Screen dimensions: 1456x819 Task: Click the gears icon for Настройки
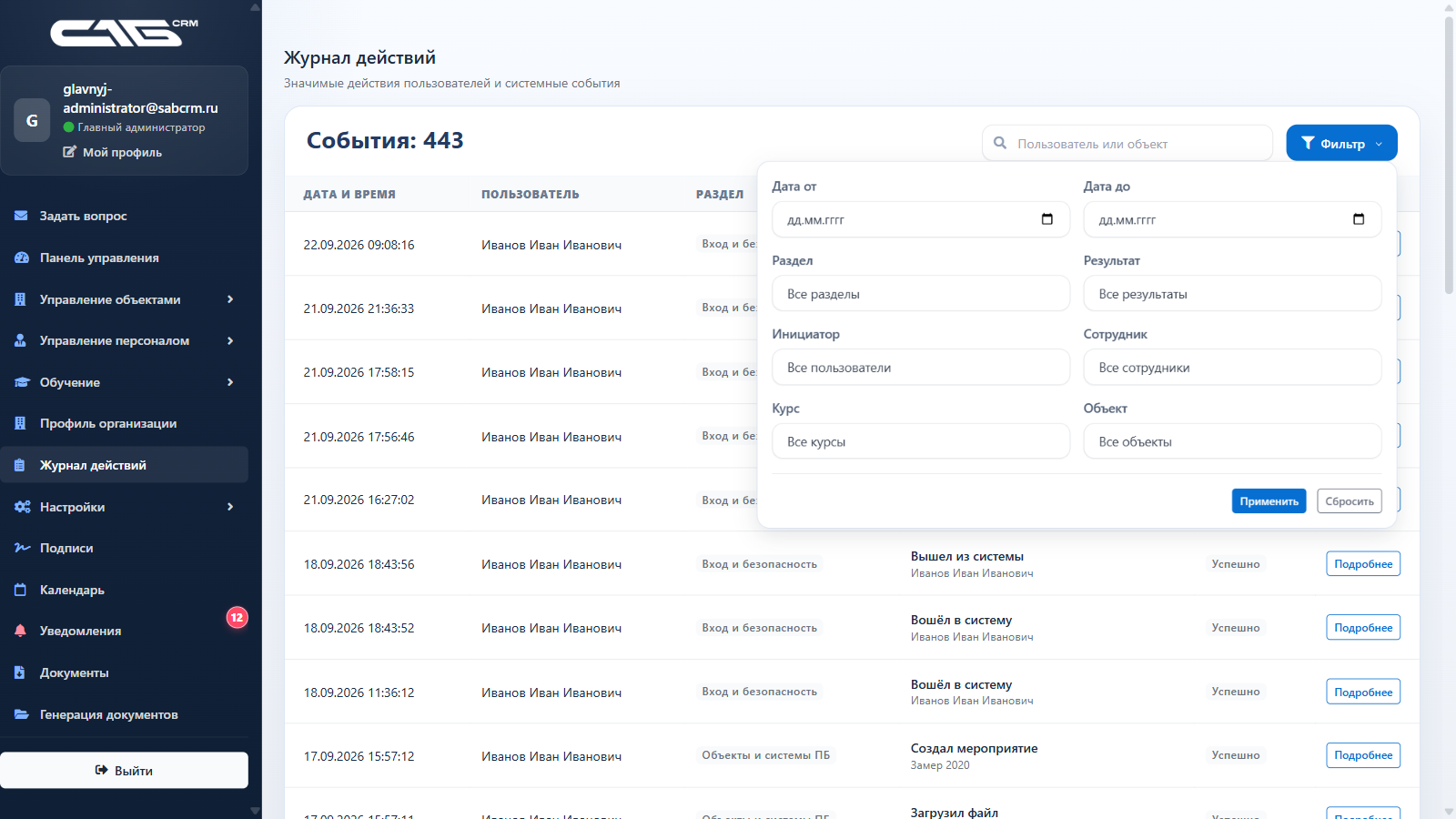point(22,507)
